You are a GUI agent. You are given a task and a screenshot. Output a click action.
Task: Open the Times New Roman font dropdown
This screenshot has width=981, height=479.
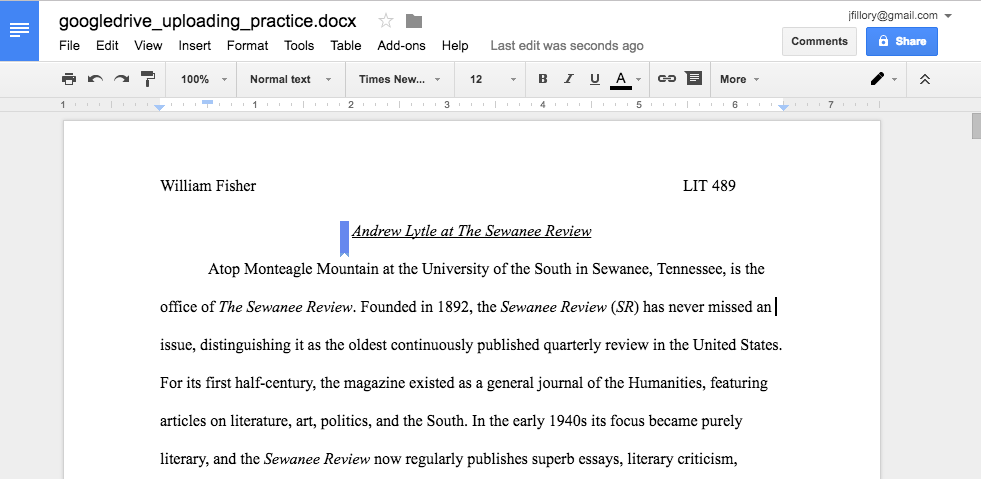coord(399,79)
